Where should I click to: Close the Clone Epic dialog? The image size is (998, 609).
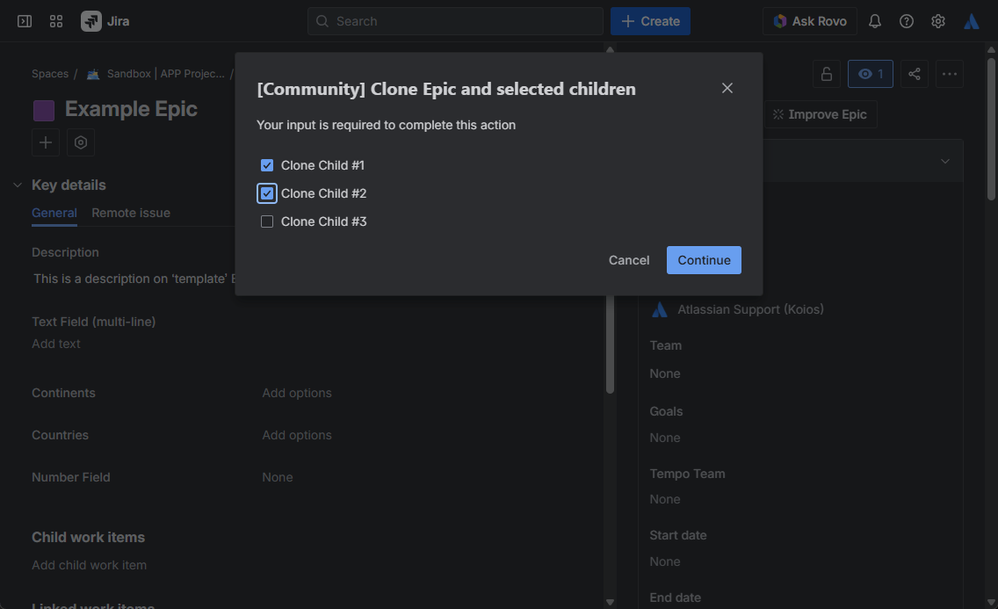727,88
